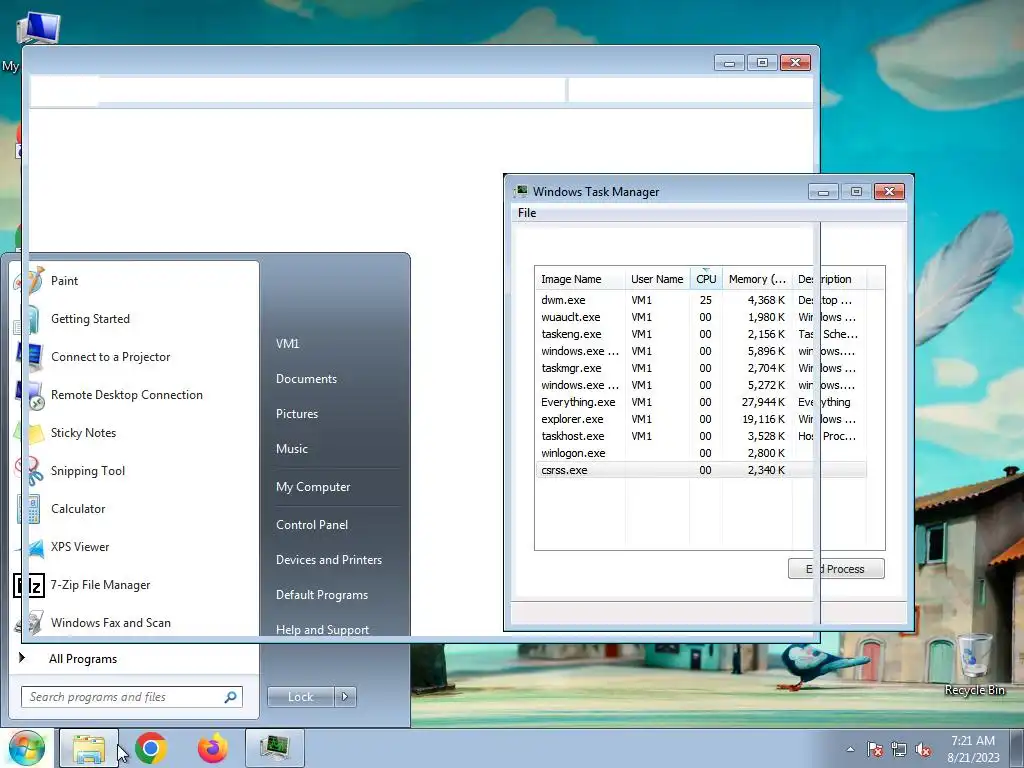Sort processes by User Name column
The width and height of the screenshot is (1024, 768).
pyautogui.click(x=657, y=279)
